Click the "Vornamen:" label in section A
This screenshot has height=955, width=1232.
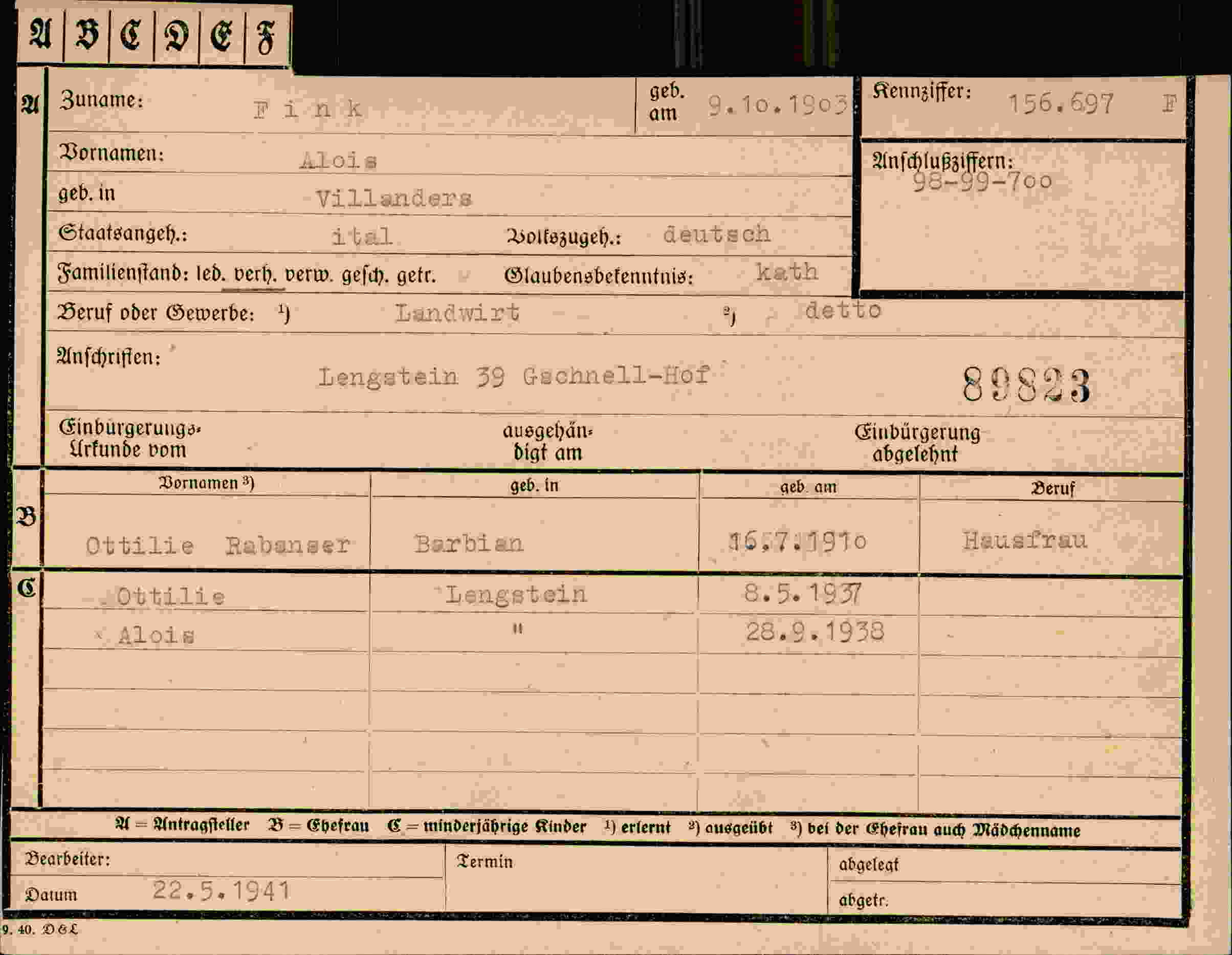pos(111,153)
